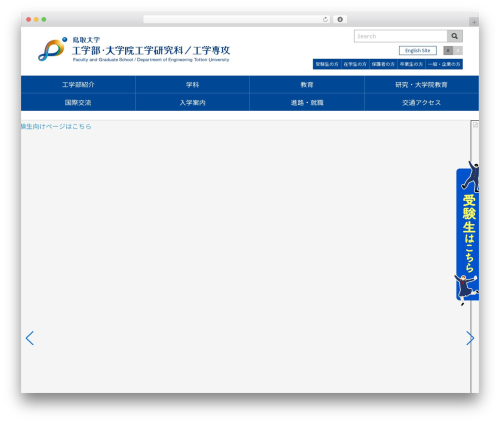Open 教育 menu
Viewport: 500px width, 423px height.
click(x=307, y=85)
